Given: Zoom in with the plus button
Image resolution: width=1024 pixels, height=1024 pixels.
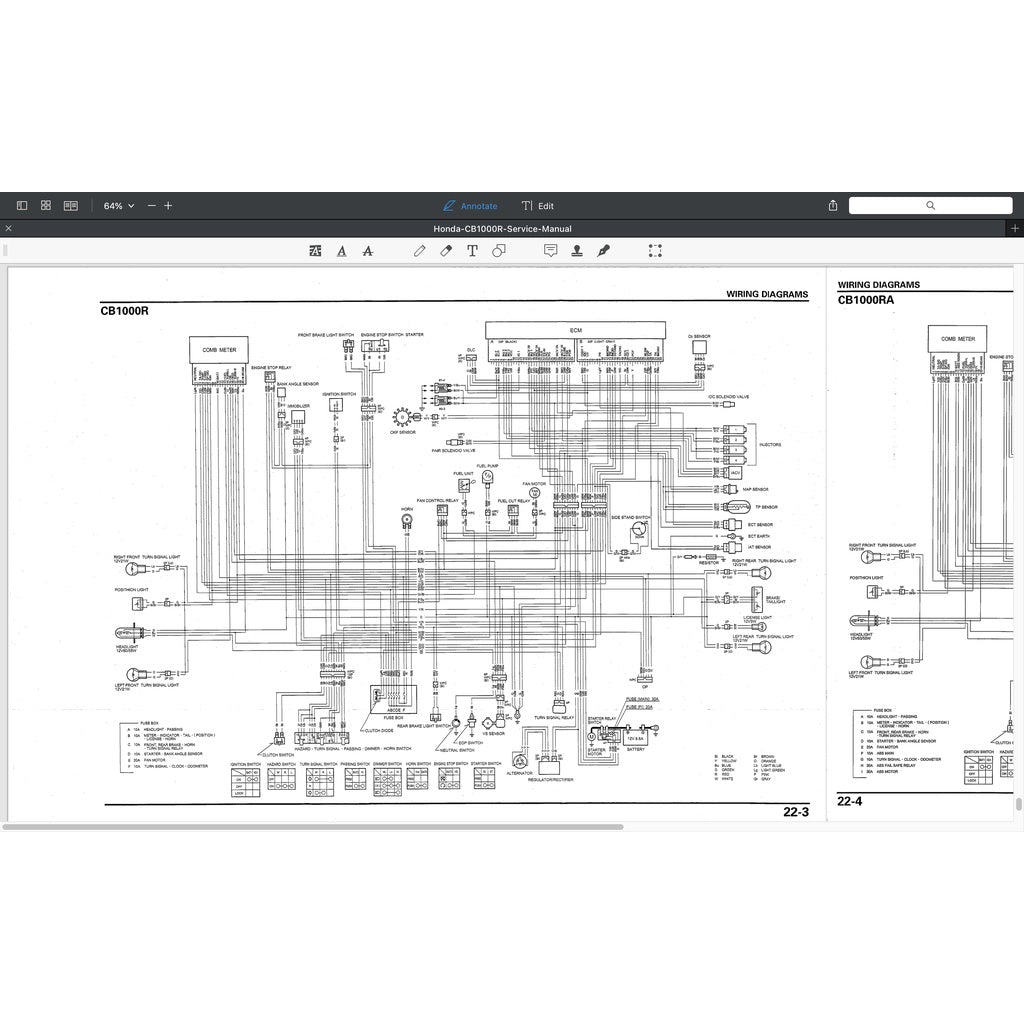Looking at the screenshot, I should click(168, 206).
